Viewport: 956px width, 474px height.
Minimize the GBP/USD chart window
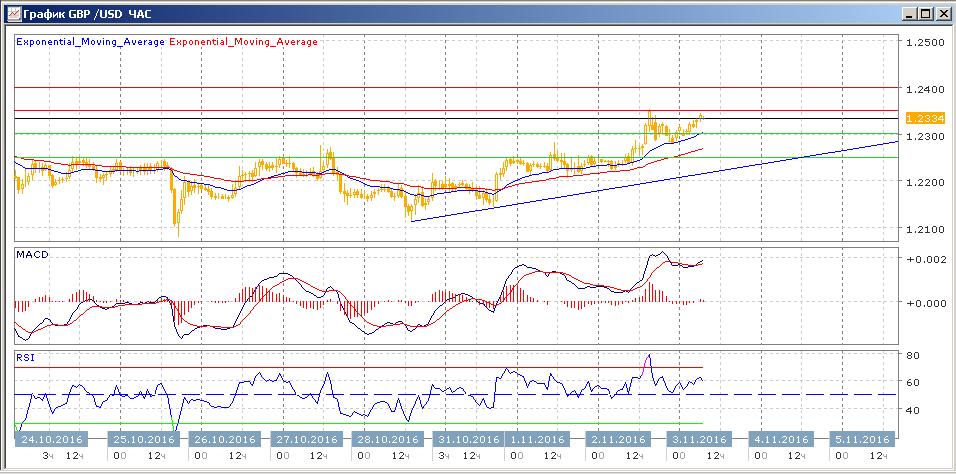910,13
